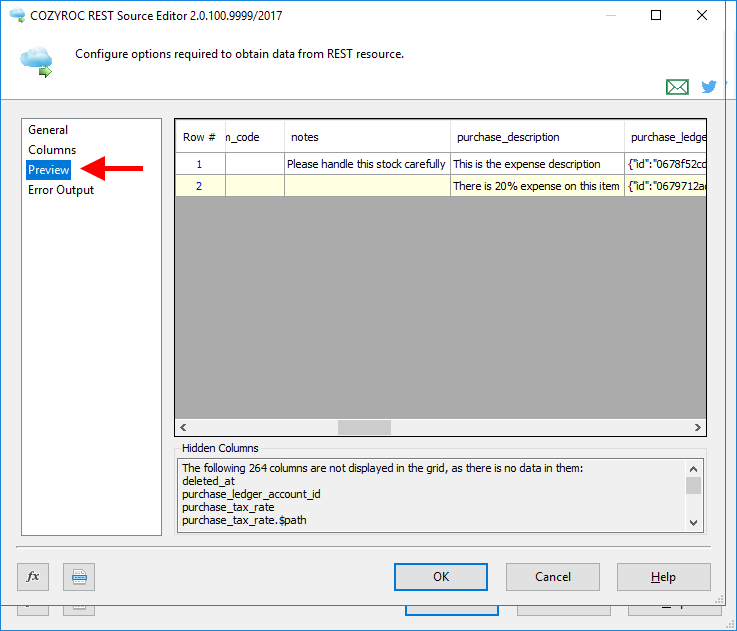Click the grid's horizontal scrollbar thumb
737x631 pixels.
(364, 427)
